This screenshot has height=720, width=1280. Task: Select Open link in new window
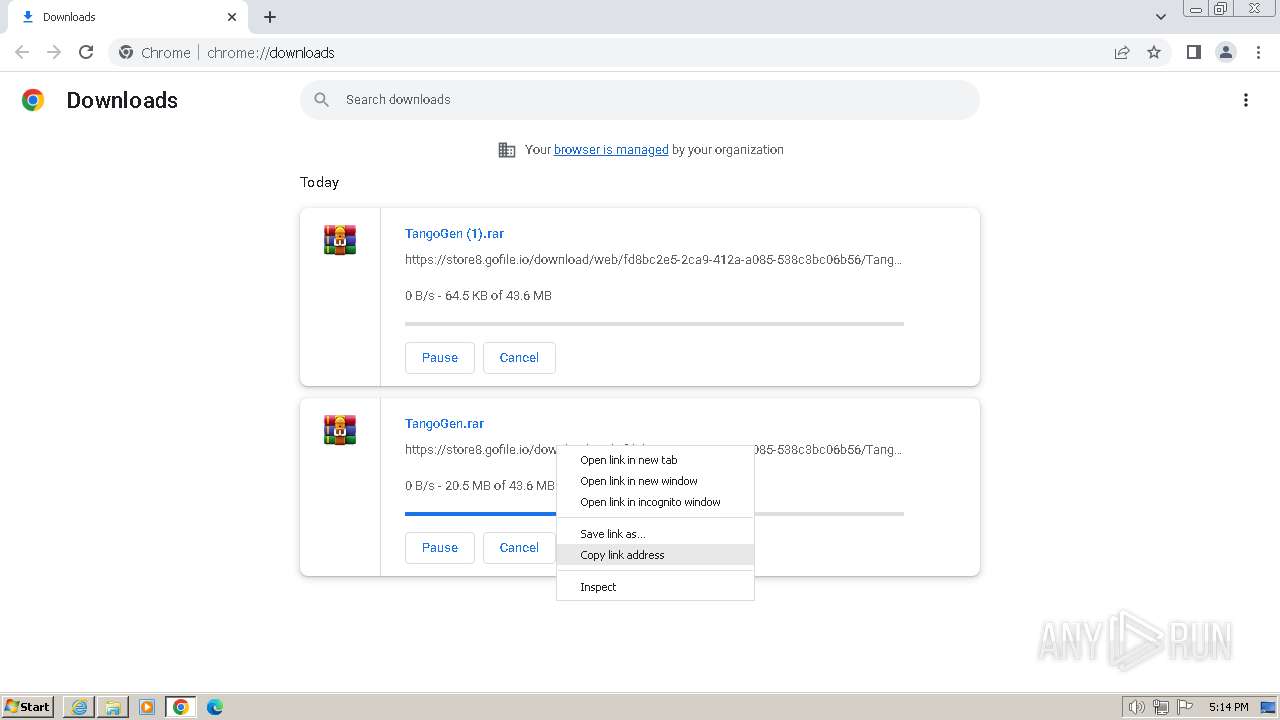click(x=655, y=481)
